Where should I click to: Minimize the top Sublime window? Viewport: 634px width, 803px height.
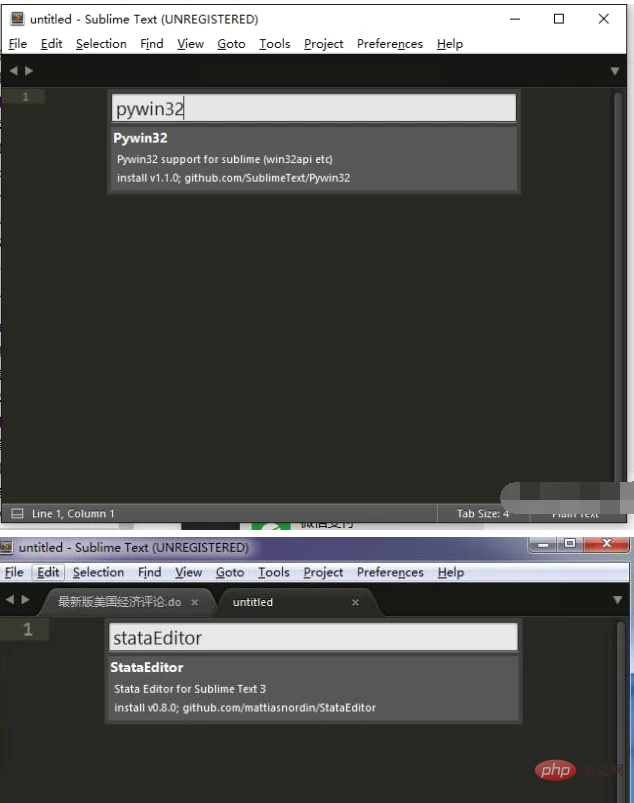click(515, 19)
